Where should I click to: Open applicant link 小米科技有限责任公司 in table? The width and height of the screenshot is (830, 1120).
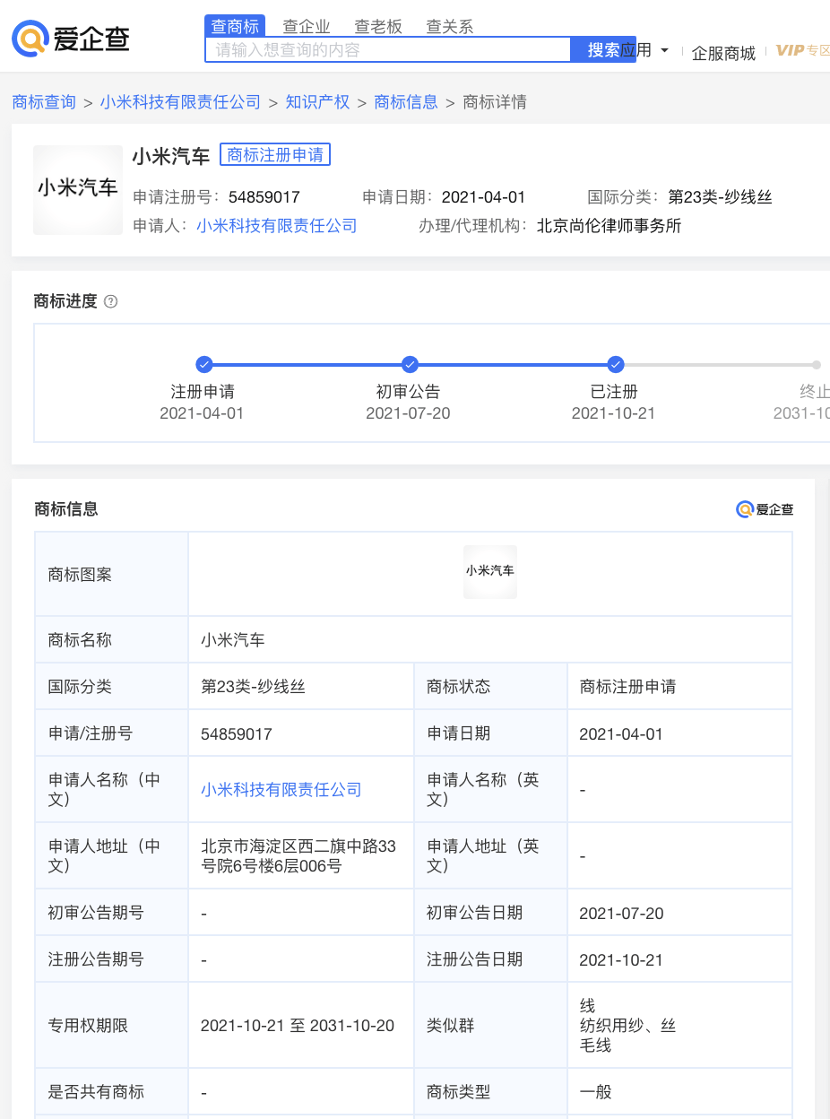tap(281, 790)
